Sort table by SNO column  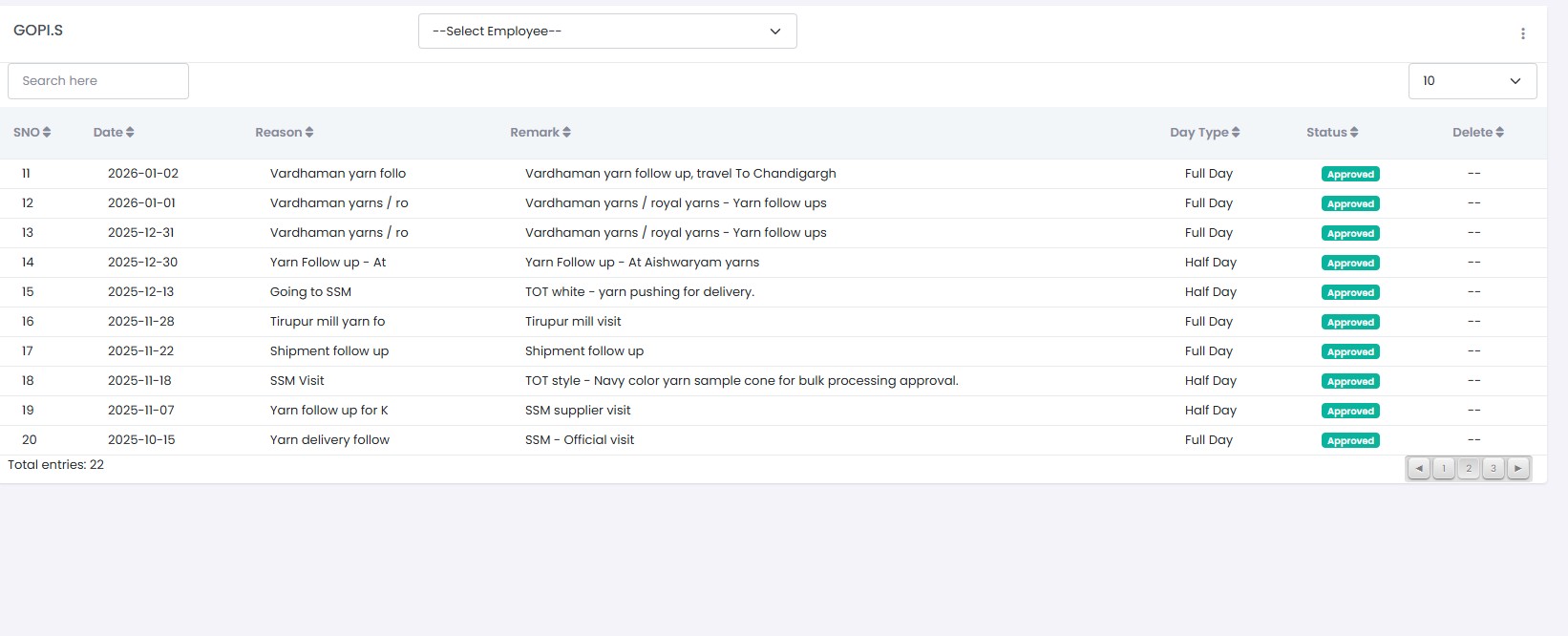click(x=32, y=133)
